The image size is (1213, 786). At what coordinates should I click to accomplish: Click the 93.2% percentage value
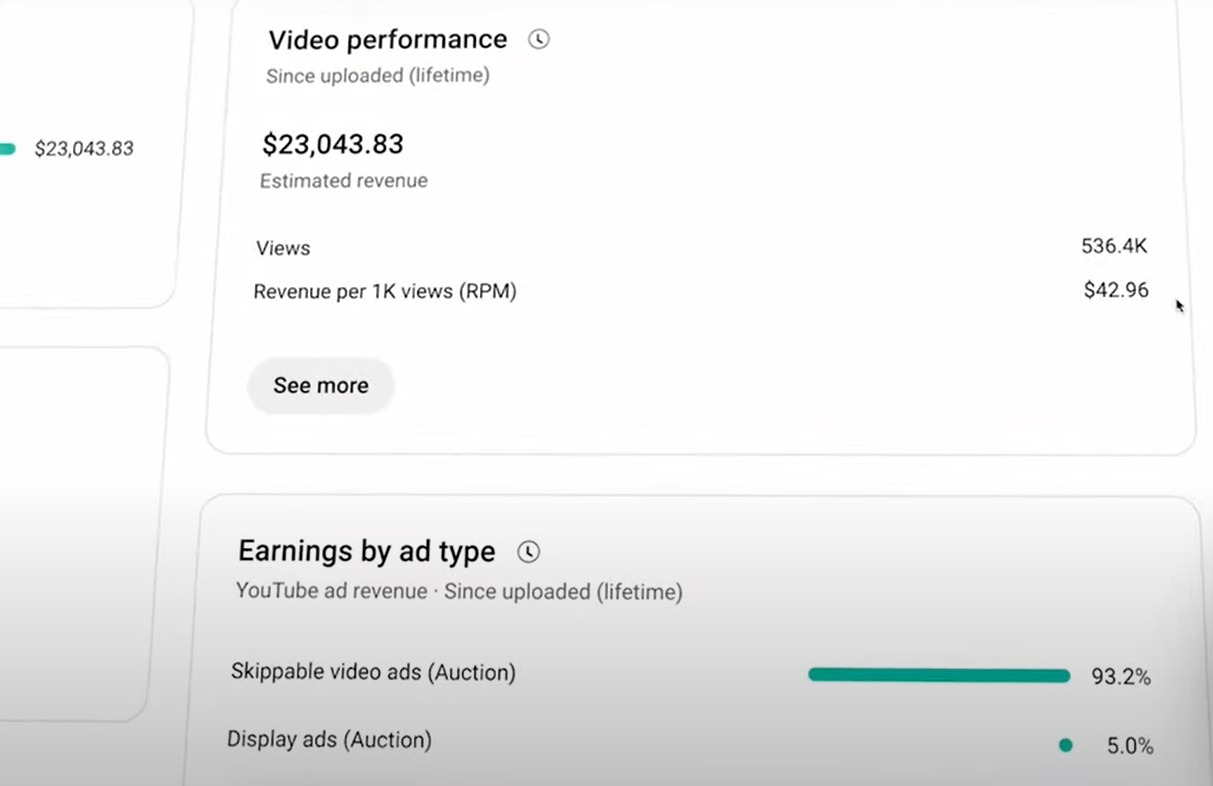[x=1121, y=677]
